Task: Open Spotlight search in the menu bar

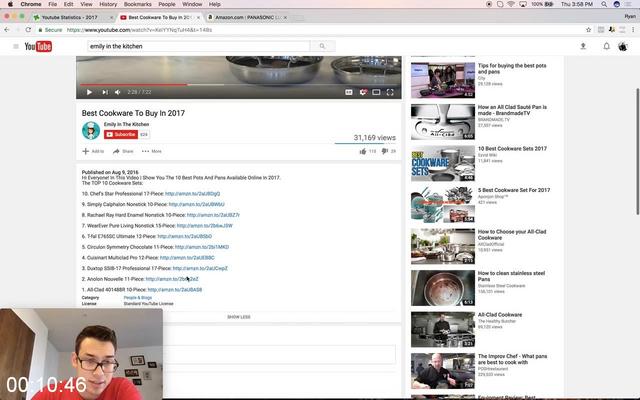Action: [x=604, y=4]
